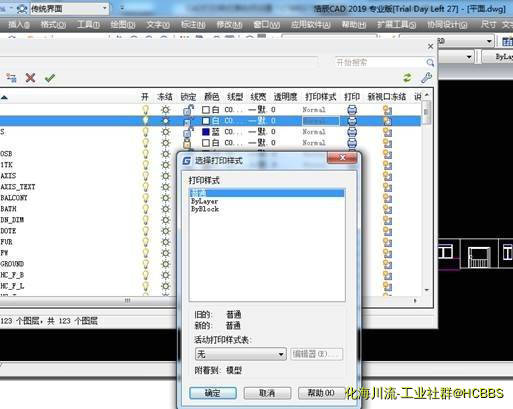Open the 格式 menu
513x409 pixels.
[53, 25]
